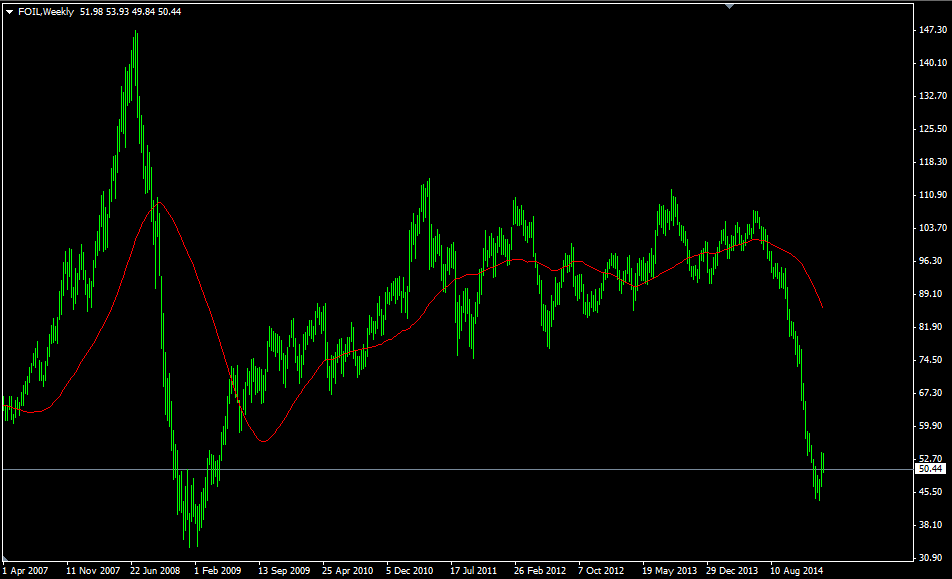Click the 147.30 price scale value
Image resolution: width=952 pixels, height=579 pixels.
tap(933, 30)
